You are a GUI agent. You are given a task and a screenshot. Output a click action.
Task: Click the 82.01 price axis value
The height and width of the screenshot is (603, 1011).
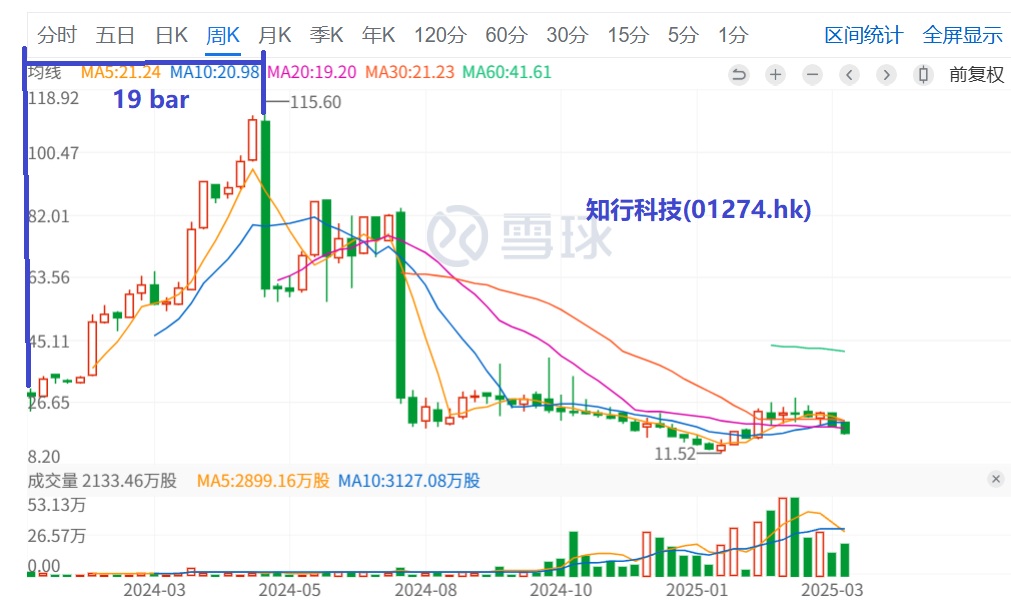click(49, 216)
